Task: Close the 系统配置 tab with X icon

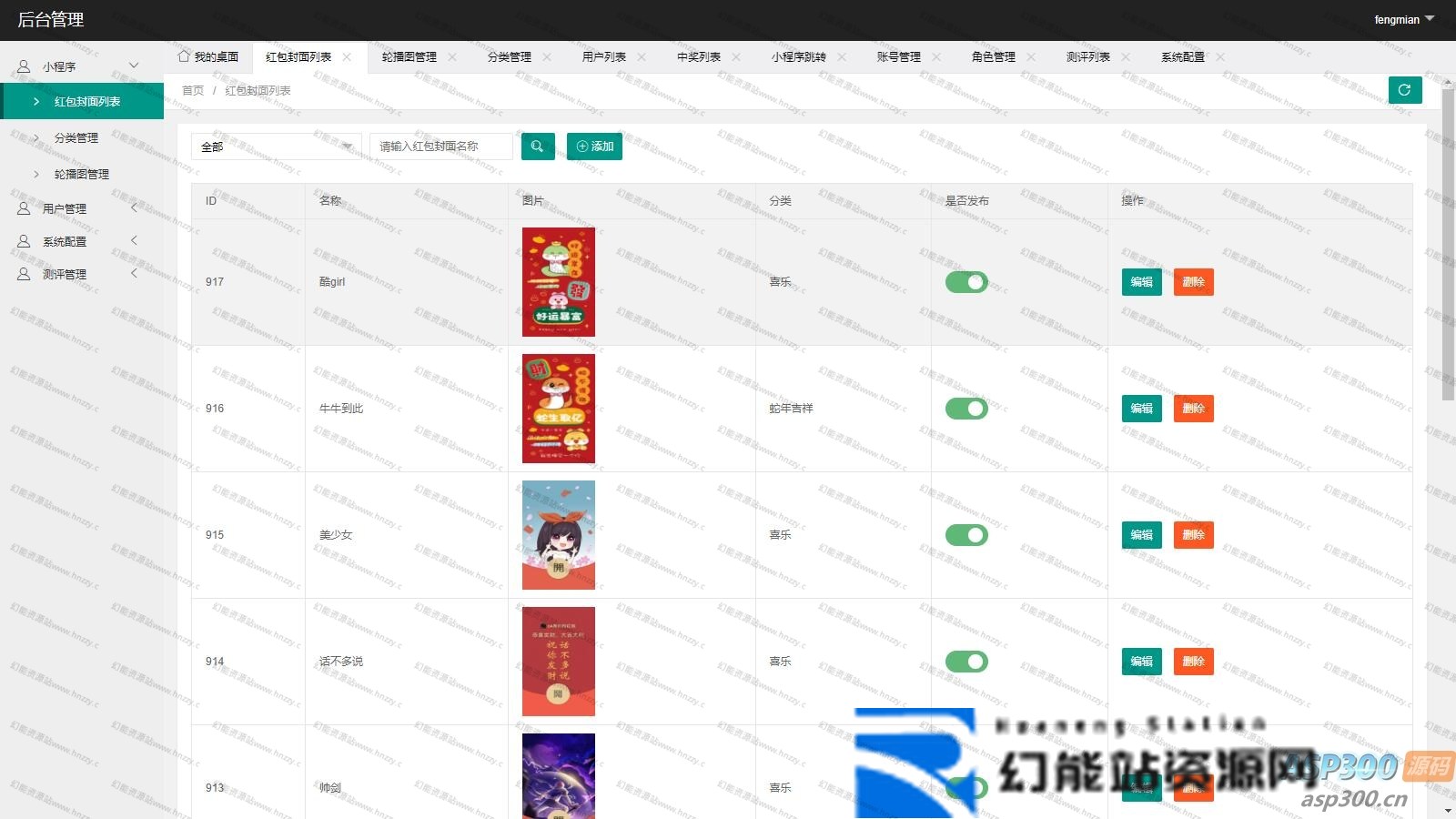Action: (1220, 57)
